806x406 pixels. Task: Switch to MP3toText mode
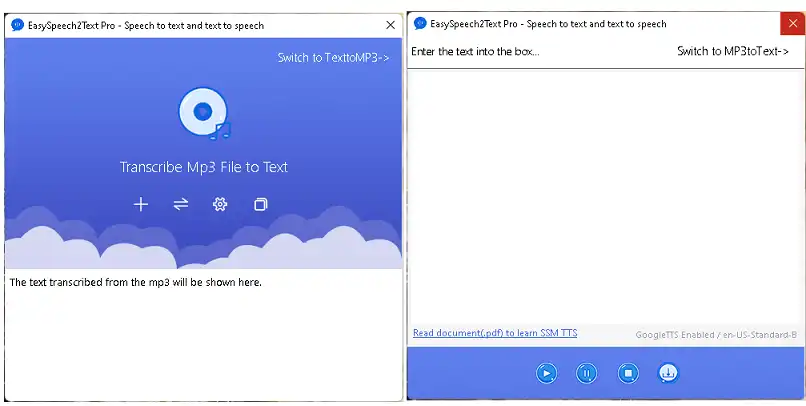(x=739, y=51)
